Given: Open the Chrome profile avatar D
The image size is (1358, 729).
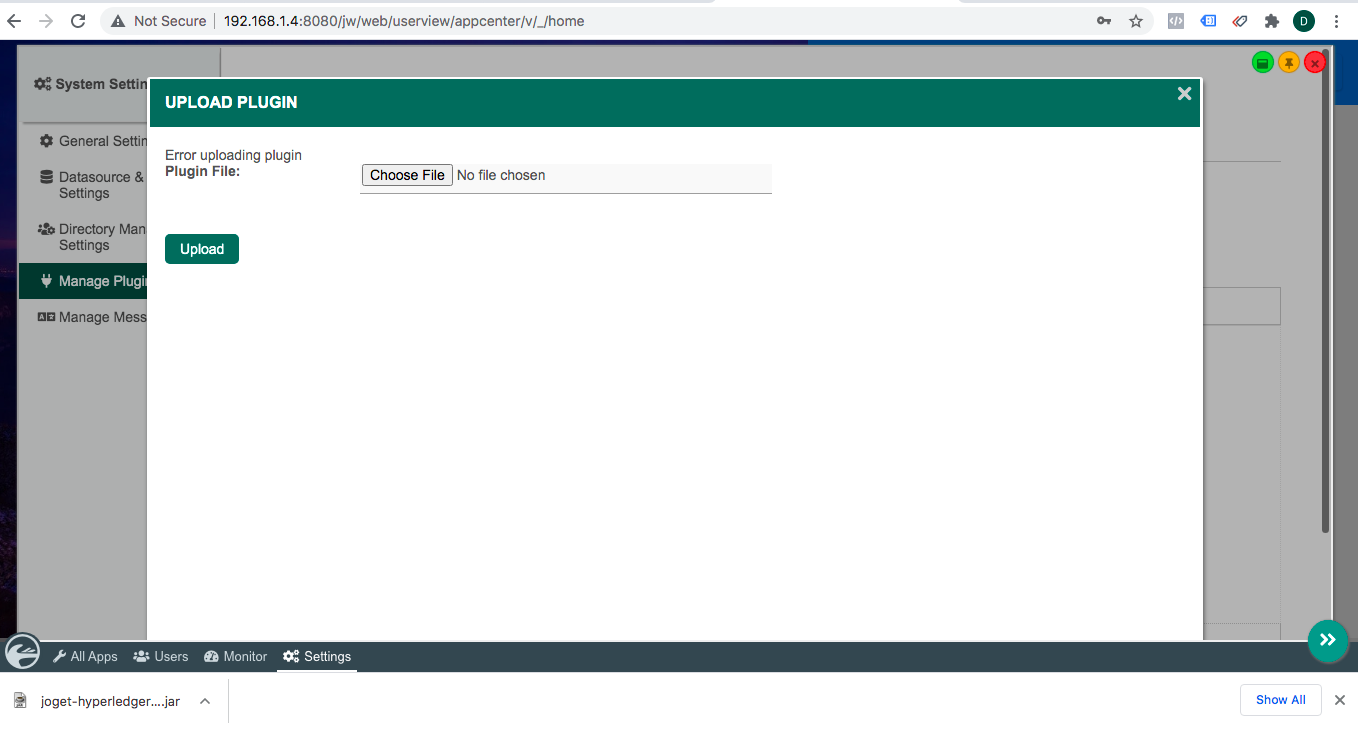Looking at the screenshot, I should [1304, 21].
